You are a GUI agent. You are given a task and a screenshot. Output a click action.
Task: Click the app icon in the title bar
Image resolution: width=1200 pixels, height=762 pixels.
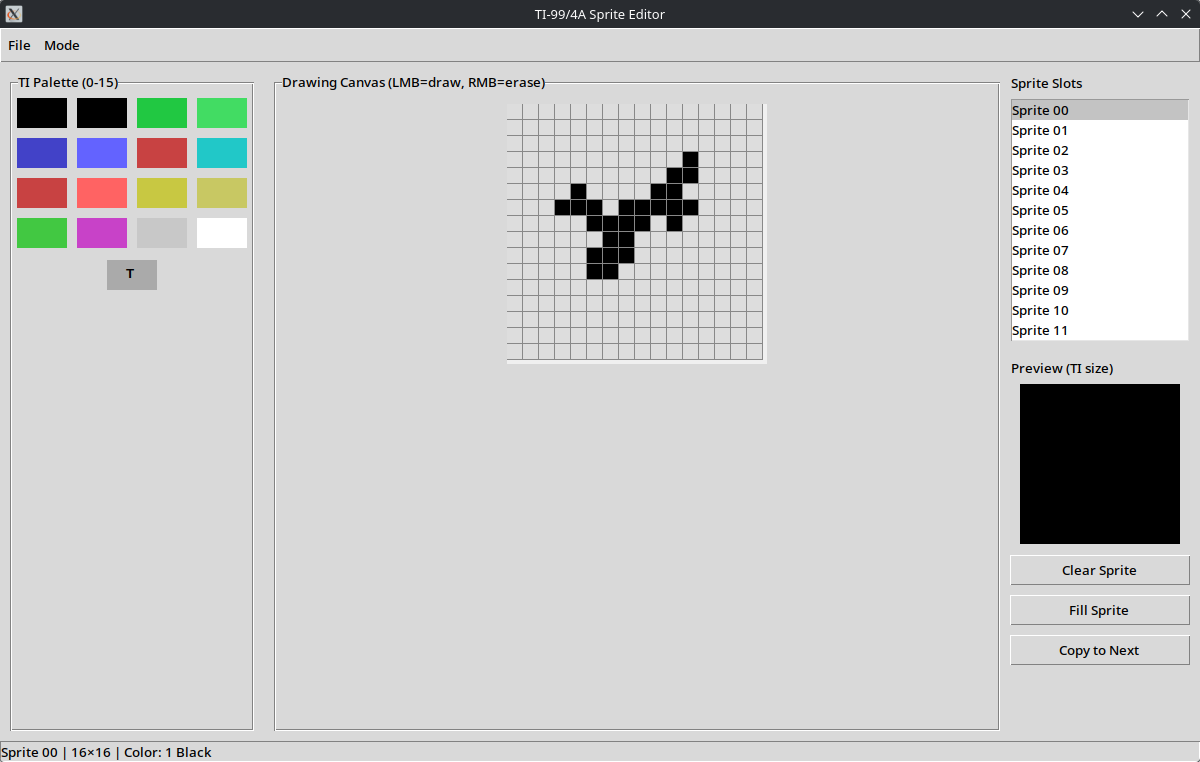[14, 14]
